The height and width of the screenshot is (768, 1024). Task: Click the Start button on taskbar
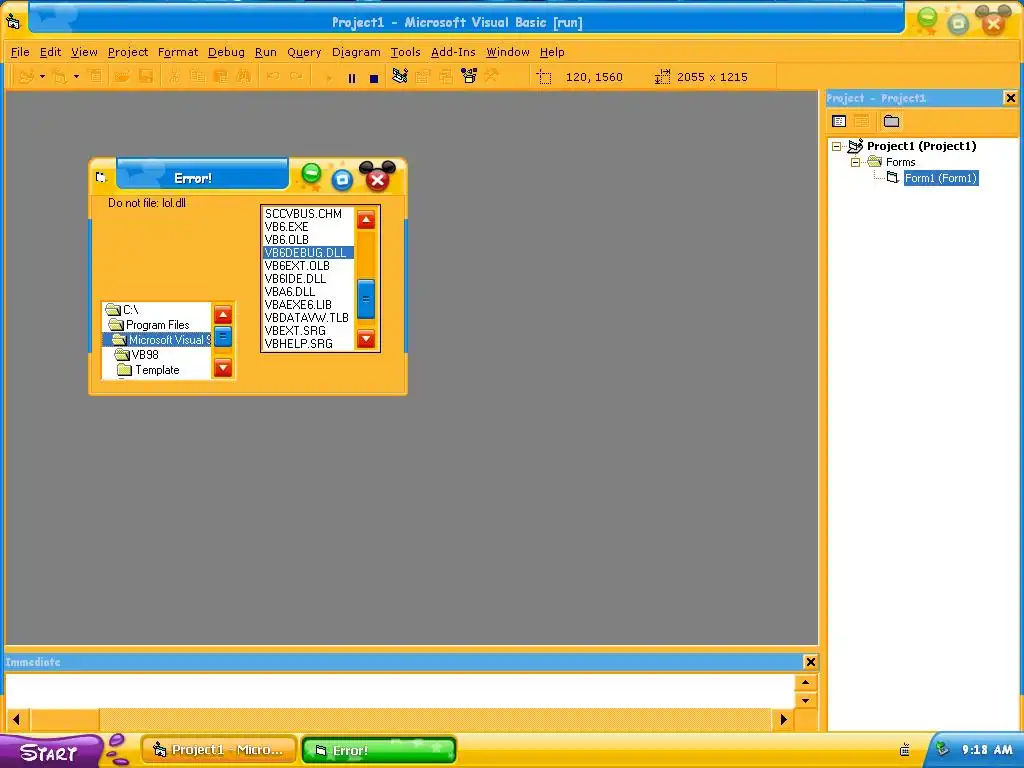[x=49, y=751]
